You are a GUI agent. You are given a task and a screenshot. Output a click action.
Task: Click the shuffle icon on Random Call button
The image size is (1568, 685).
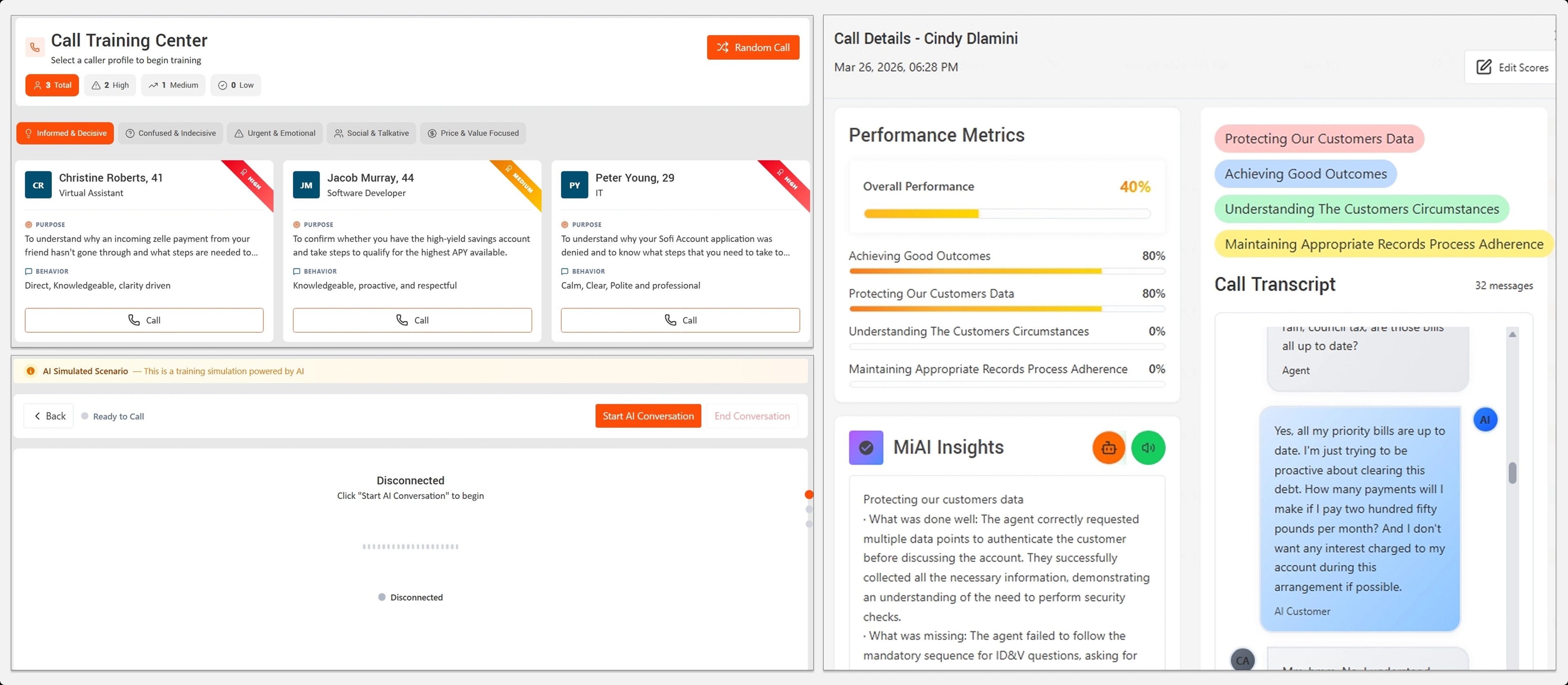coord(722,47)
